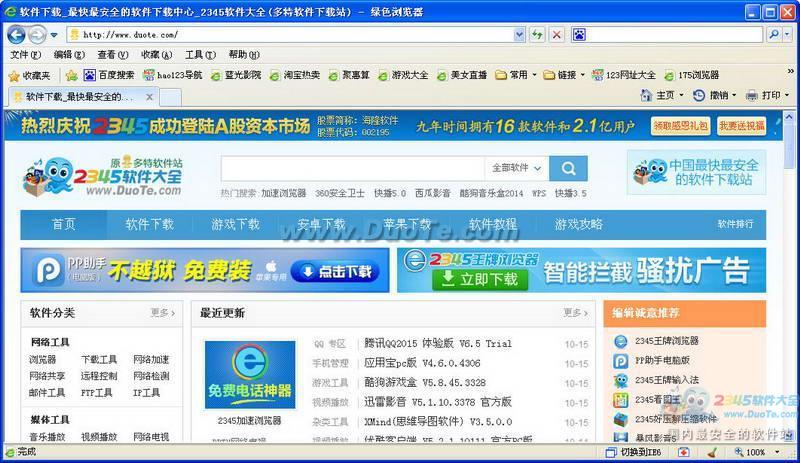Open the 收藏 menu

coord(156,55)
